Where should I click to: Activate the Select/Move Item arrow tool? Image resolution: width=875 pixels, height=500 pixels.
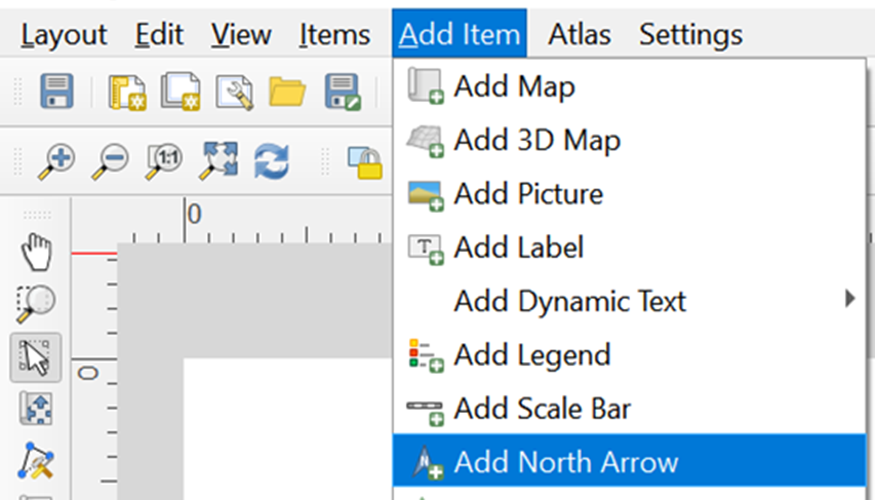36,357
